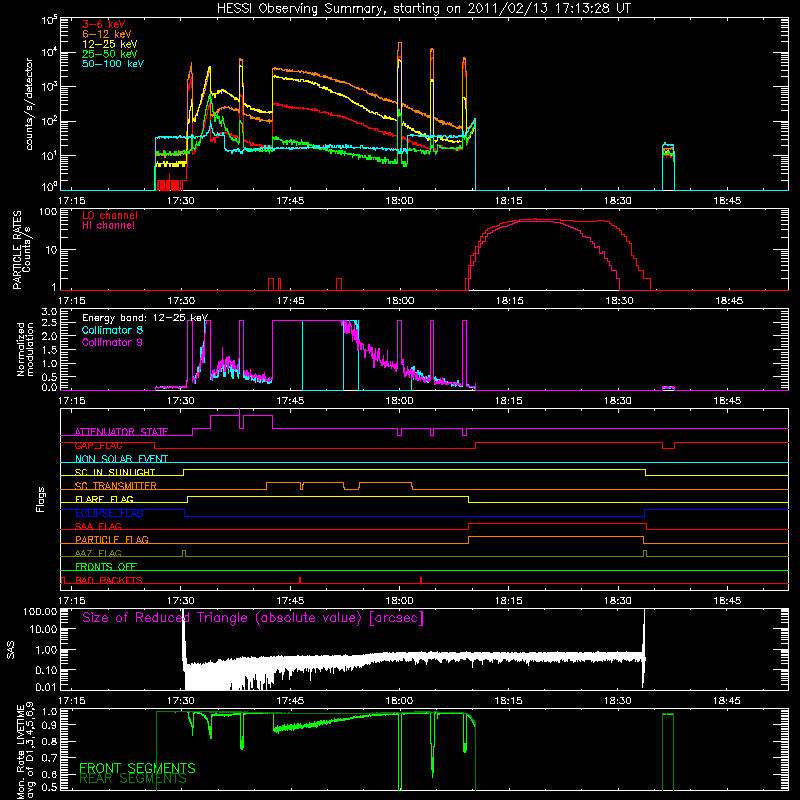Click the 18:00 tick on the counts plot axis

399,201
